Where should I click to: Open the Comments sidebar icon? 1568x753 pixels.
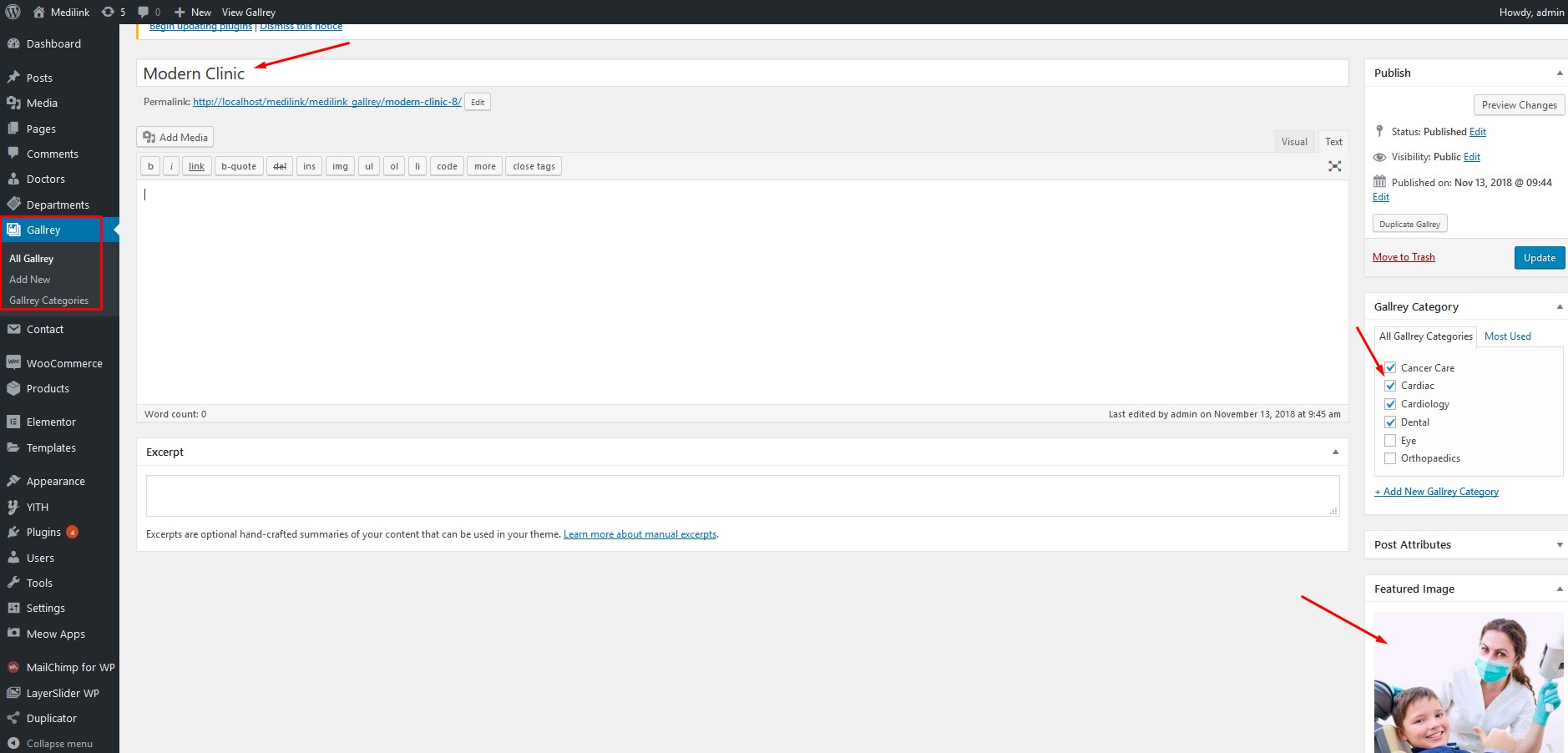(x=13, y=154)
